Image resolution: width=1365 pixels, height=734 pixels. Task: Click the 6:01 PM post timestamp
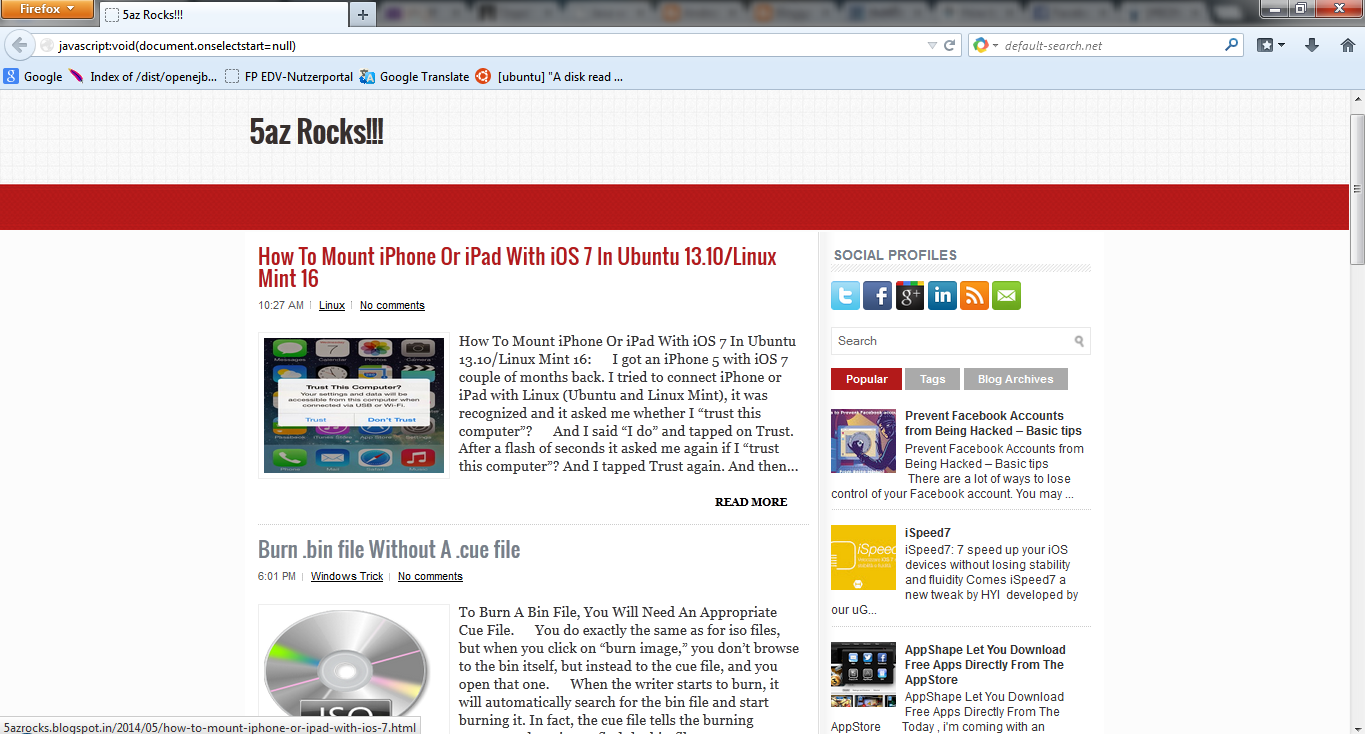pos(277,576)
